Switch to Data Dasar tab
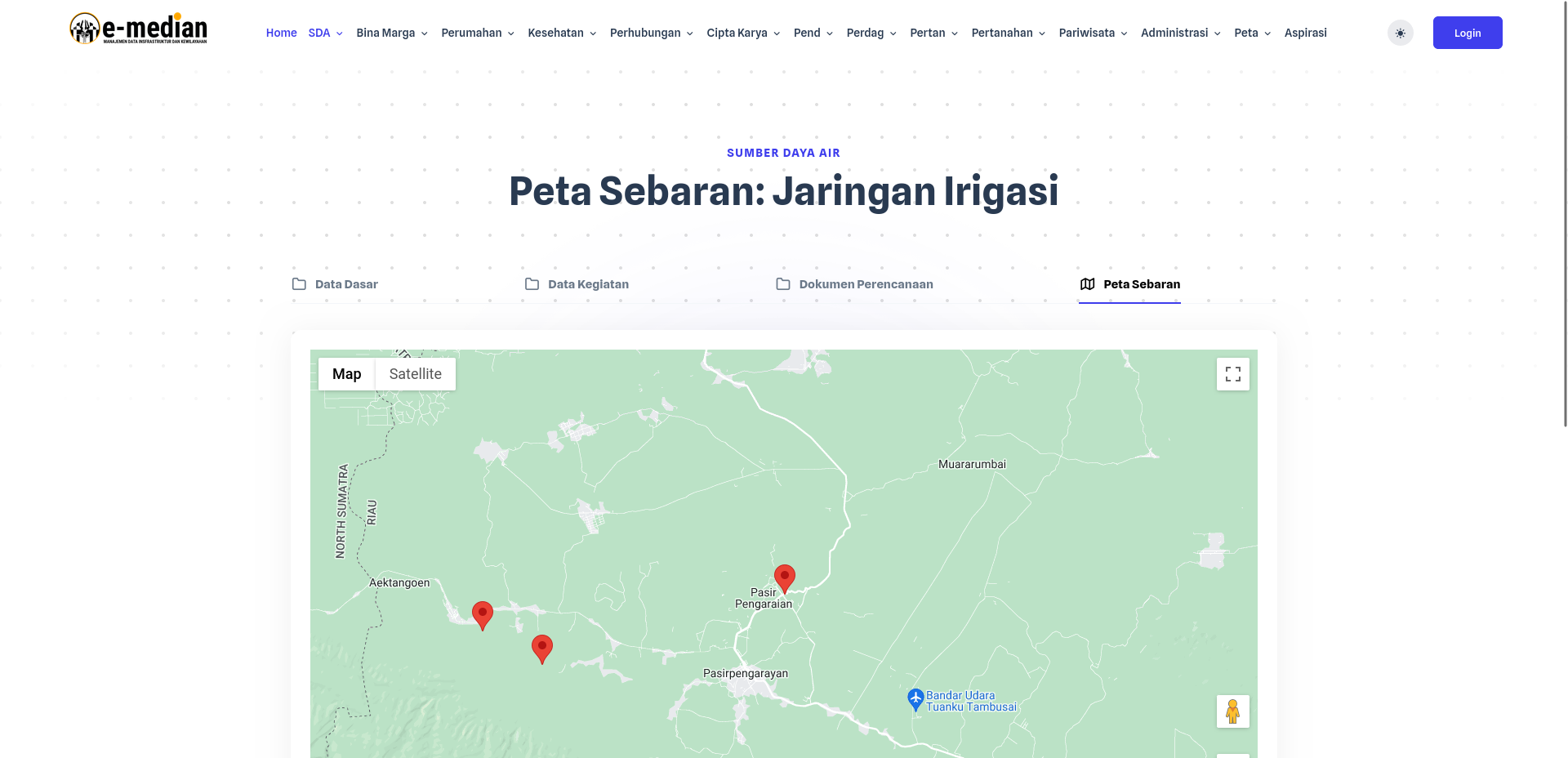This screenshot has width=1568, height=758. tap(335, 284)
